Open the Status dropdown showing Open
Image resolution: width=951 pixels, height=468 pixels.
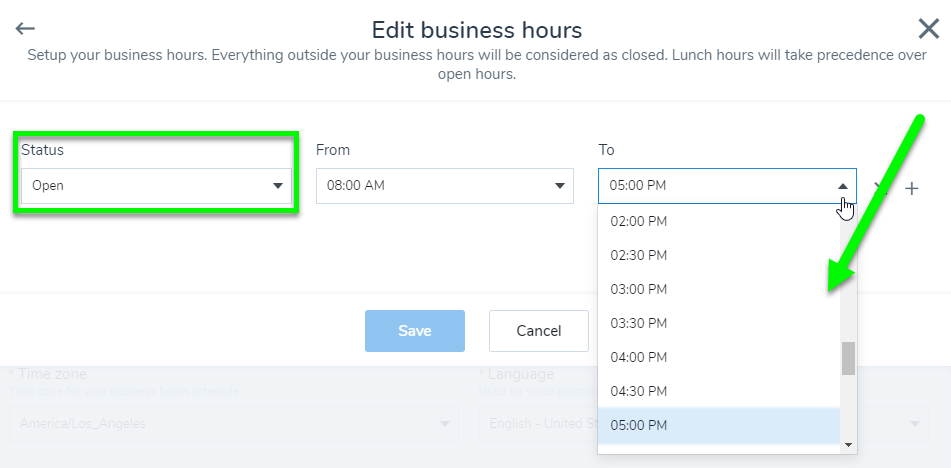(x=156, y=186)
